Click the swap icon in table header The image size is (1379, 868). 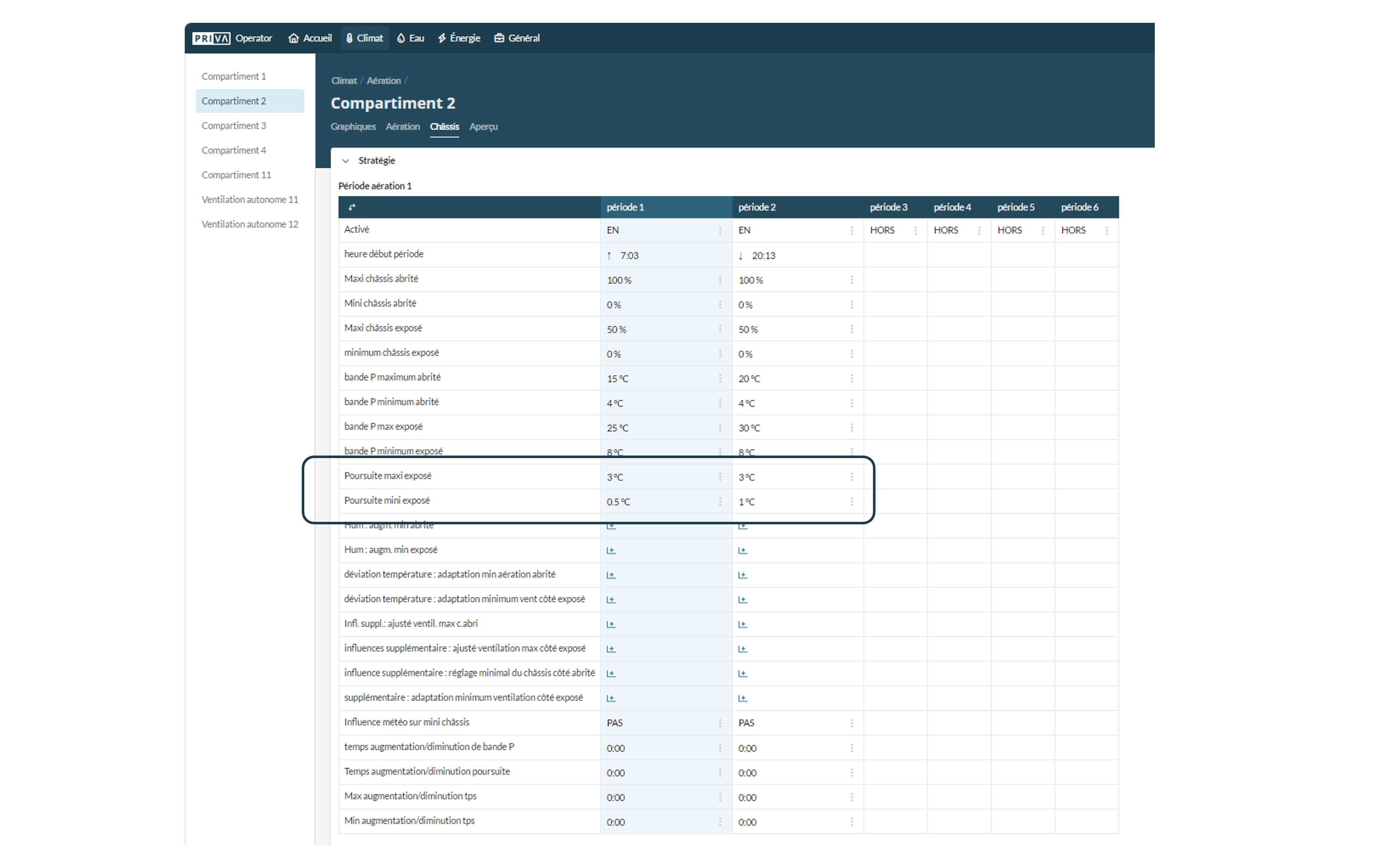(352, 207)
